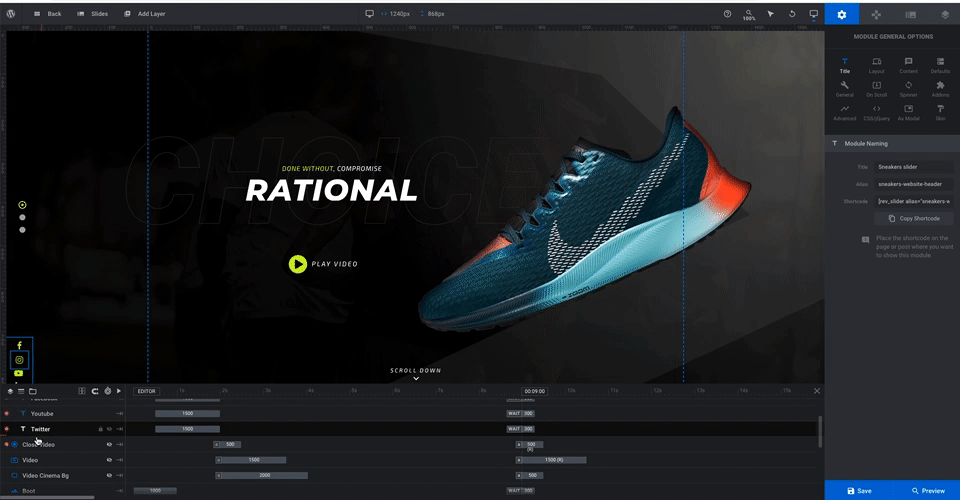960x500 pixels.
Task: Click the 00:09:00 timeline time marker
Action: 534,391
